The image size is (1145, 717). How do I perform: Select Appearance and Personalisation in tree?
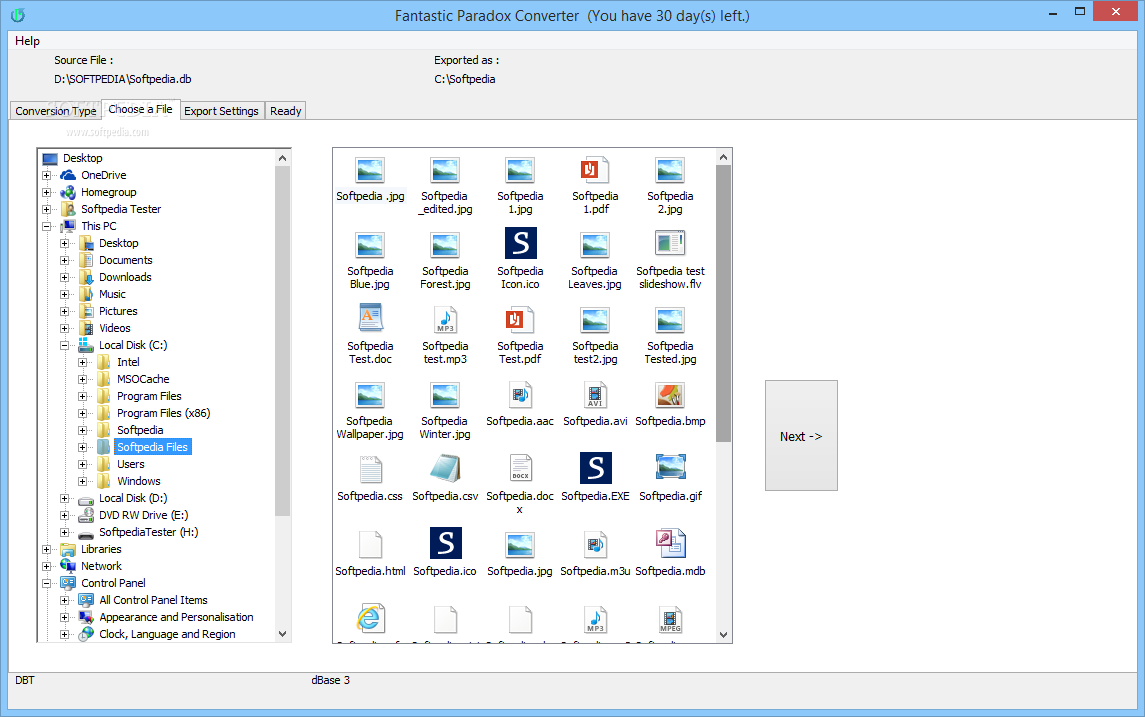[176, 617]
